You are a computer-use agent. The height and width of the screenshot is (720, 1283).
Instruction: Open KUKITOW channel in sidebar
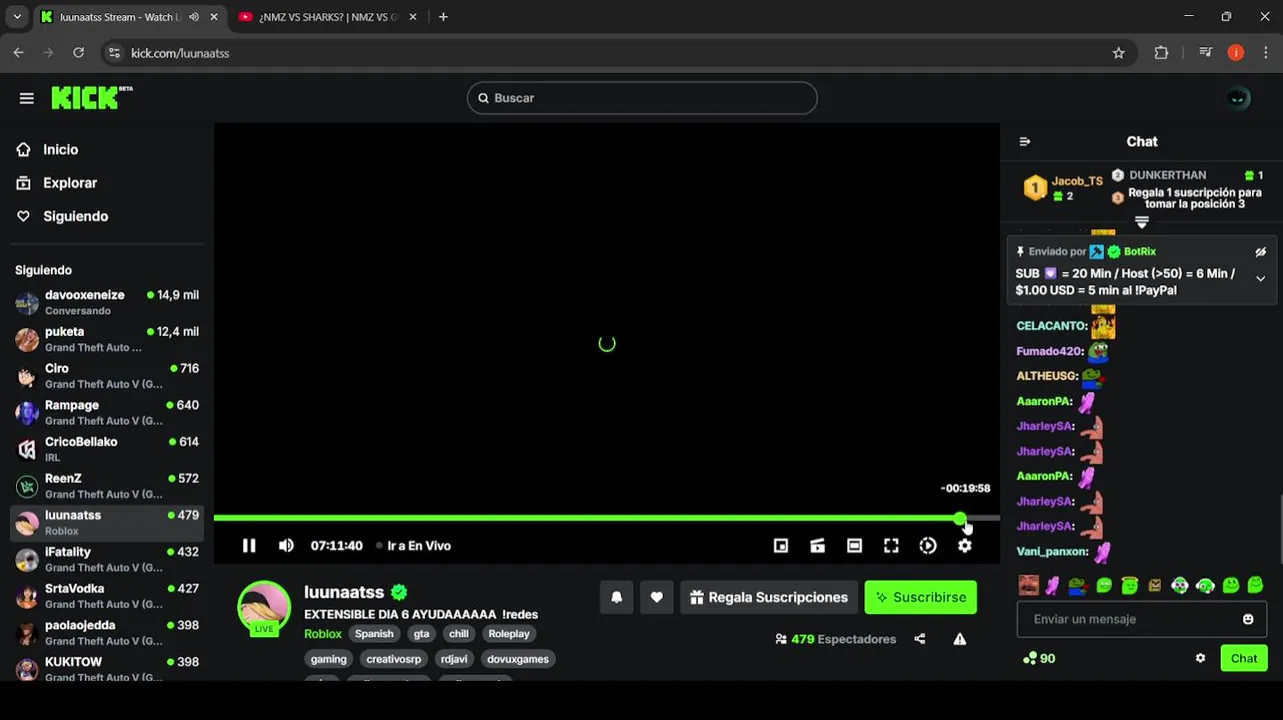107,669
